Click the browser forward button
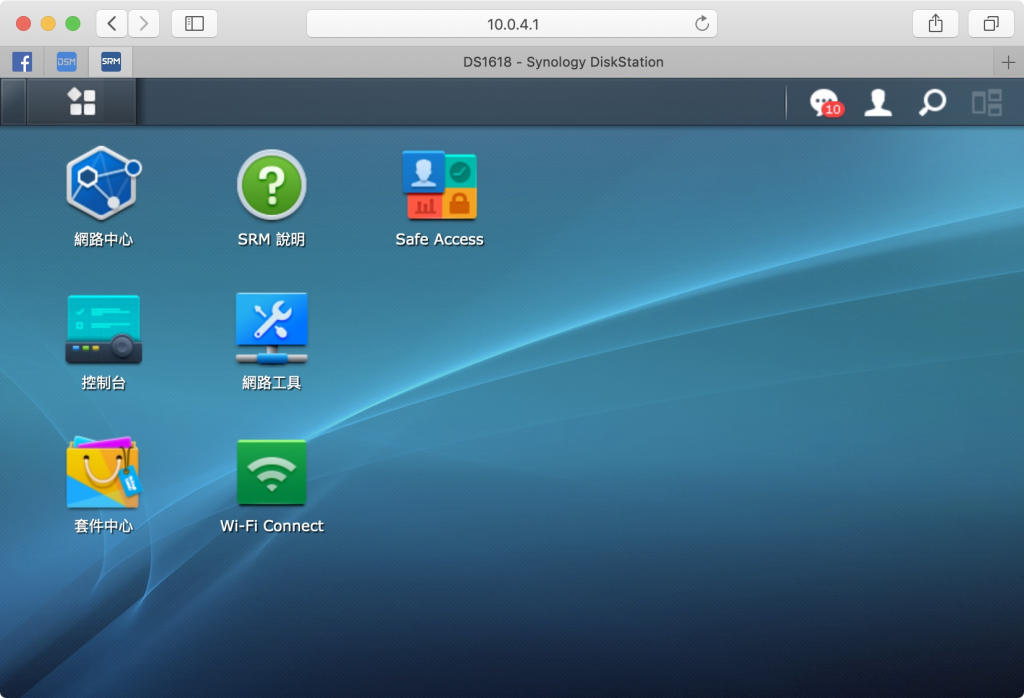This screenshot has height=698, width=1024. (144, 24)
